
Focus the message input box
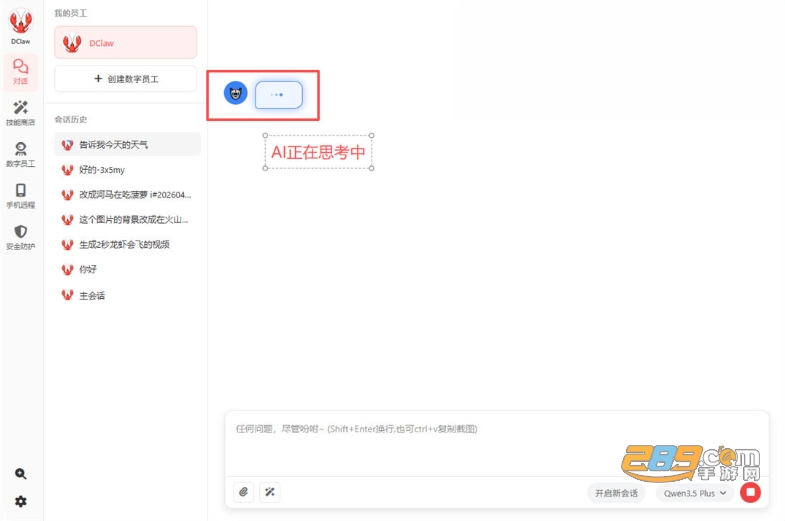[497, 444]
